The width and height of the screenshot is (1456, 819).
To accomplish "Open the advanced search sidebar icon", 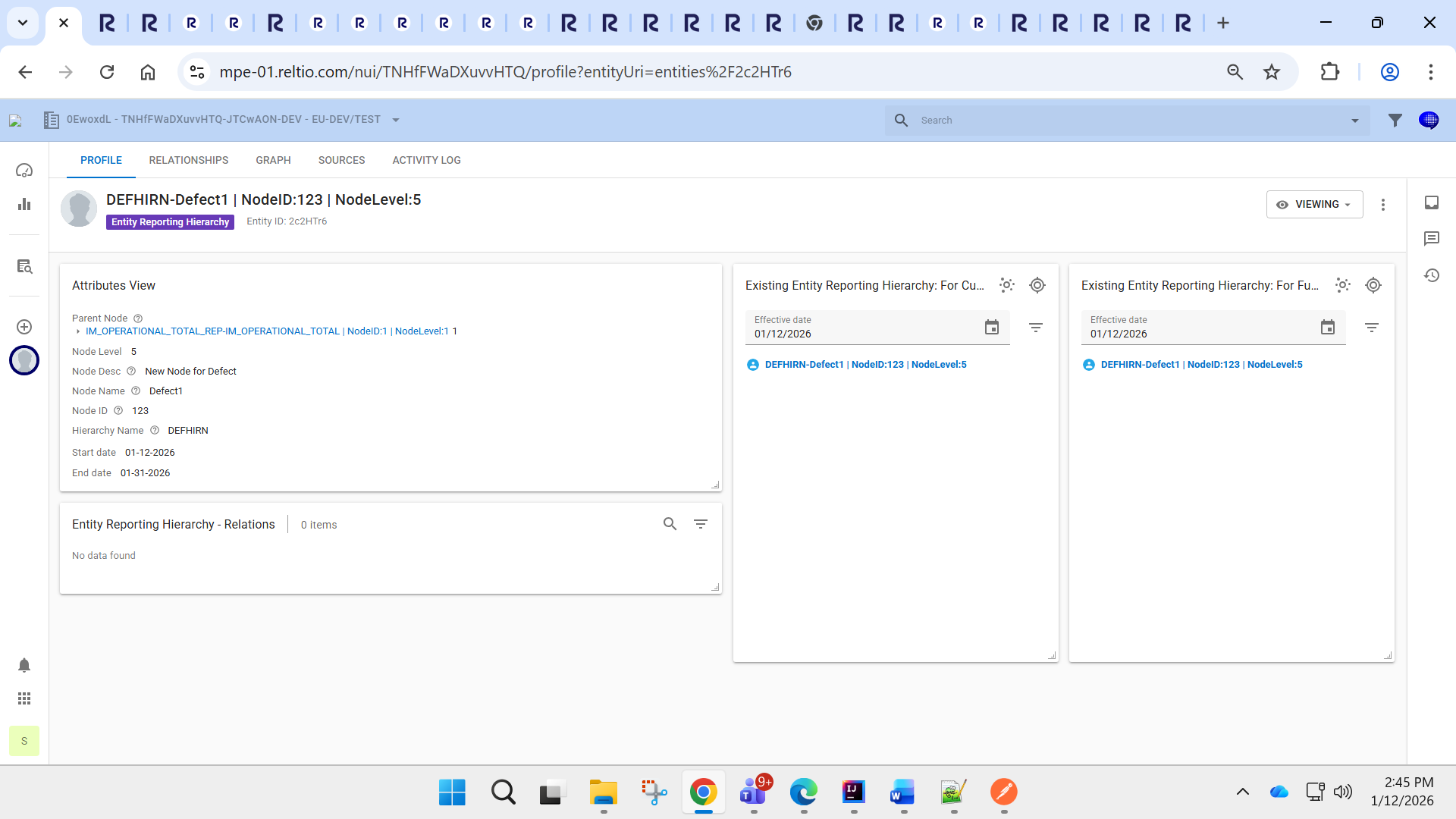I will pyautogui.click(x=24, y=266).
